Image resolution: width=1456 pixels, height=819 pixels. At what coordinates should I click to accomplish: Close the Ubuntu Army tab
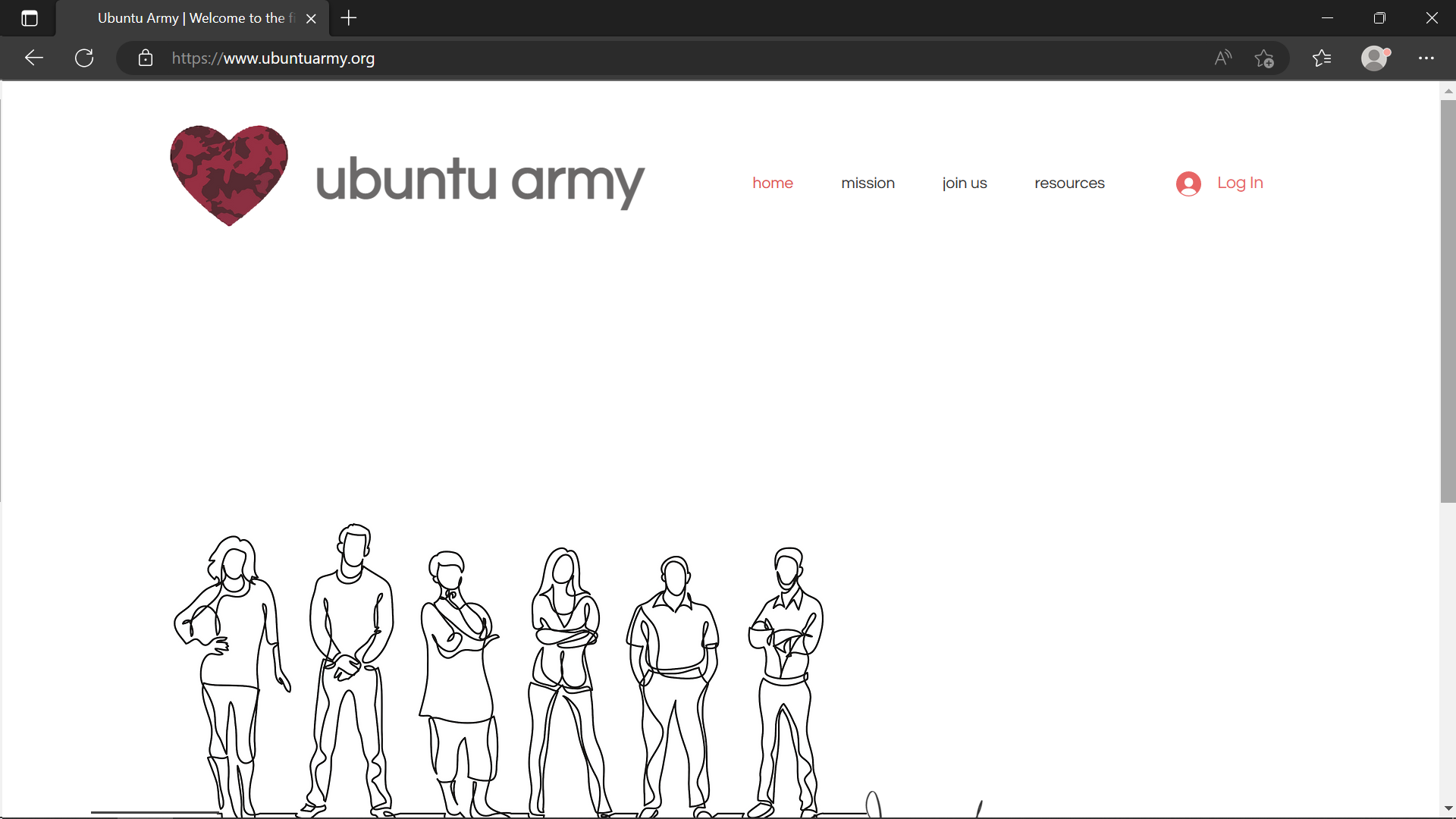[311, 19]
